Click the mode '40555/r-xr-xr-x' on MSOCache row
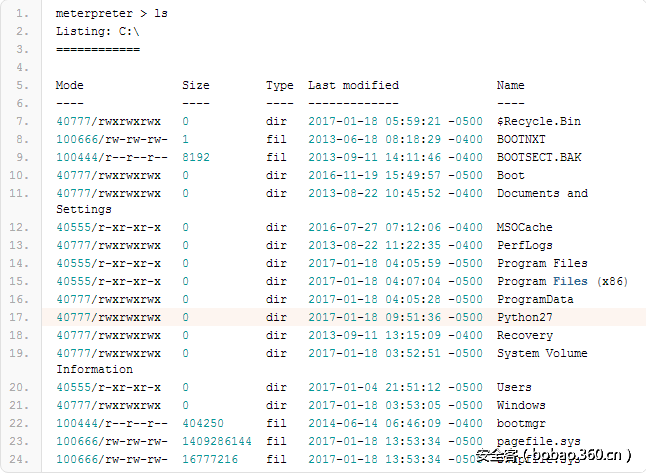This screenshot has width=646, height=473. 108,227
